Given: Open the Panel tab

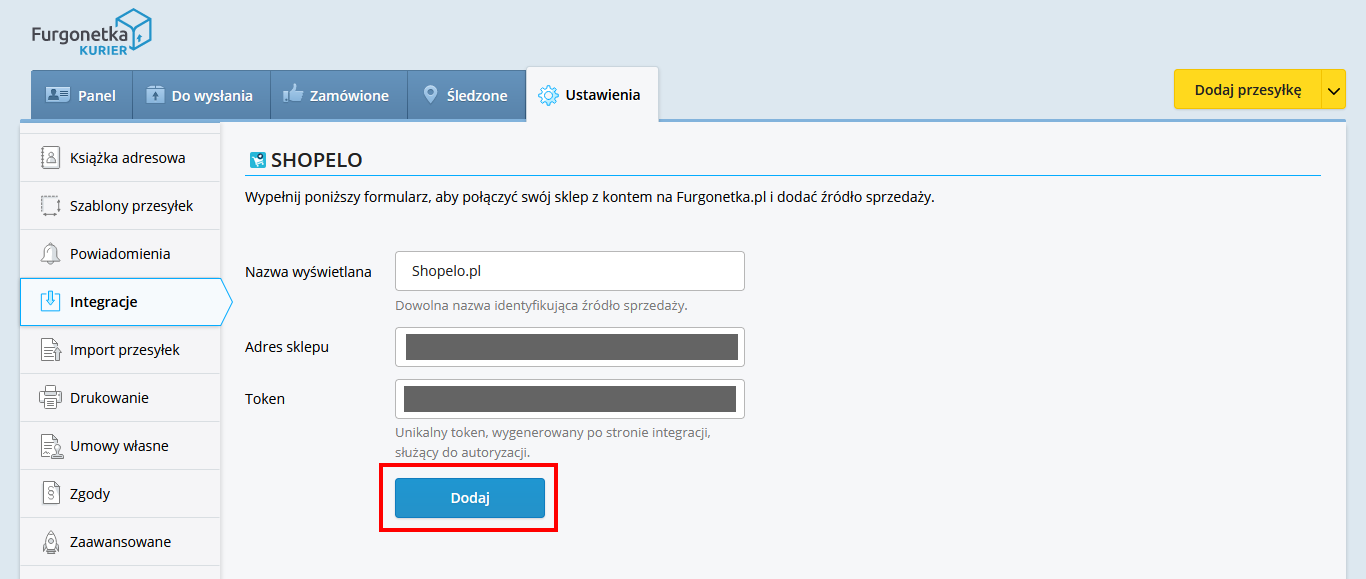Looking at the screenshot, I should coord(81,95).
